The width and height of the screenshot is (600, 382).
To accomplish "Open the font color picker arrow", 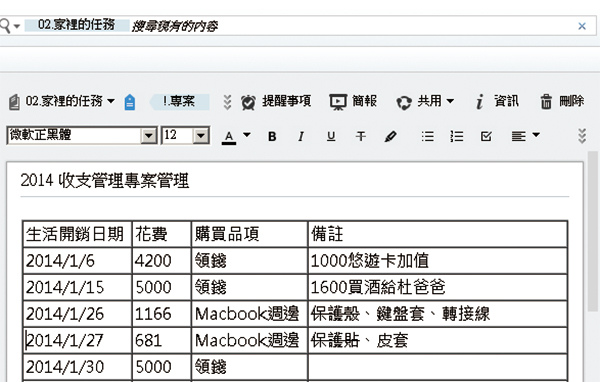I will (247, 135).
